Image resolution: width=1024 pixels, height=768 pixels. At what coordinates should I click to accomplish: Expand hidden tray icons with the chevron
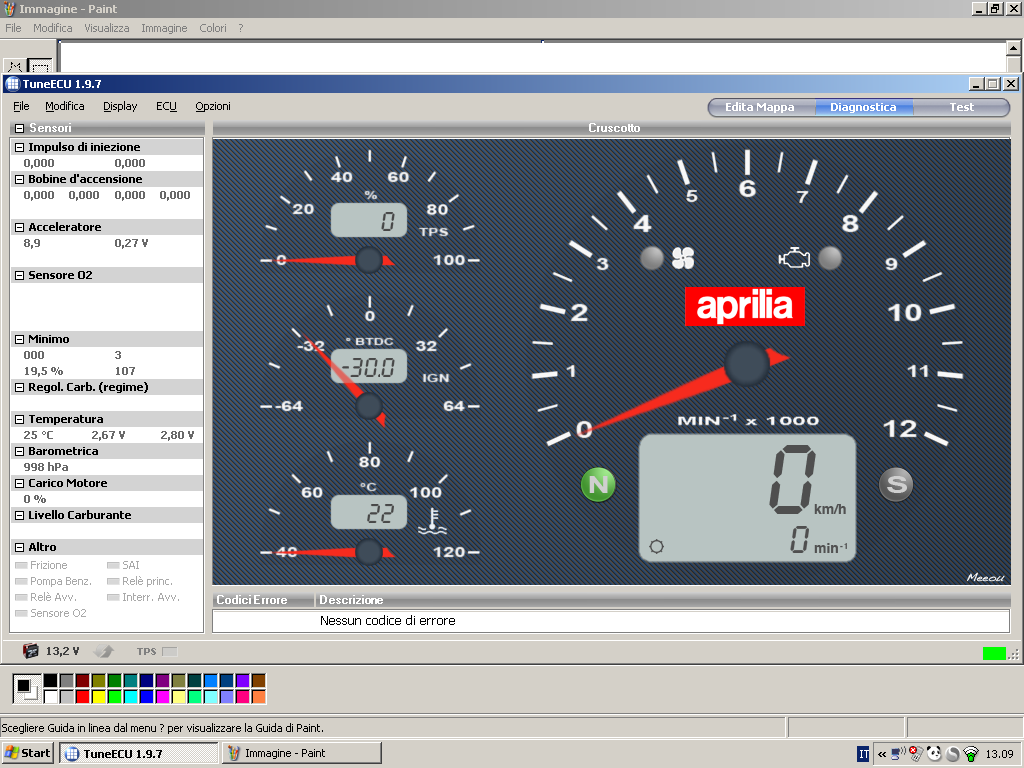point(882,754)
